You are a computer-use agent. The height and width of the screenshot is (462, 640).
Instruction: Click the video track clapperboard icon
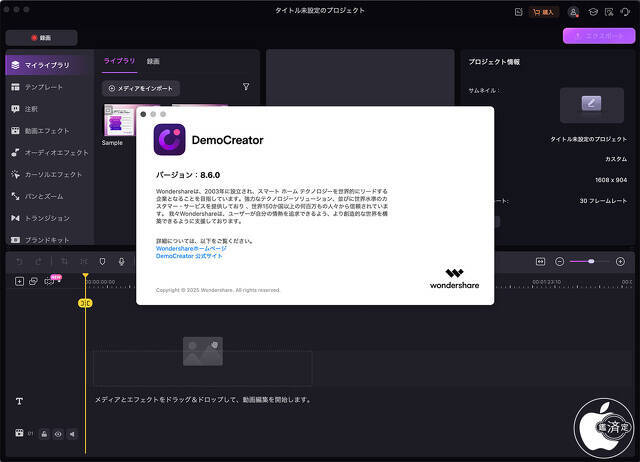pos(19,433)
